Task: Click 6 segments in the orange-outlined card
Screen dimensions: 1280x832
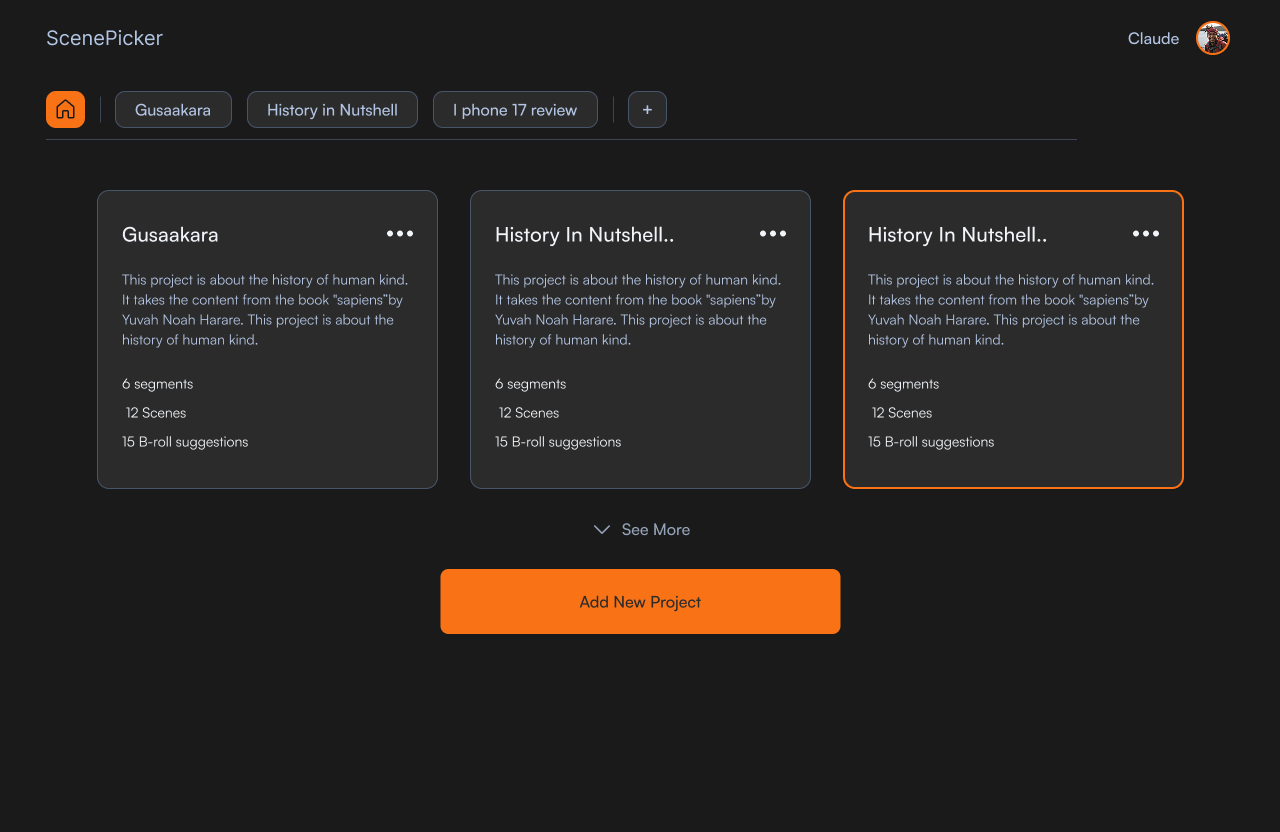Action: [x=904, y=384]
